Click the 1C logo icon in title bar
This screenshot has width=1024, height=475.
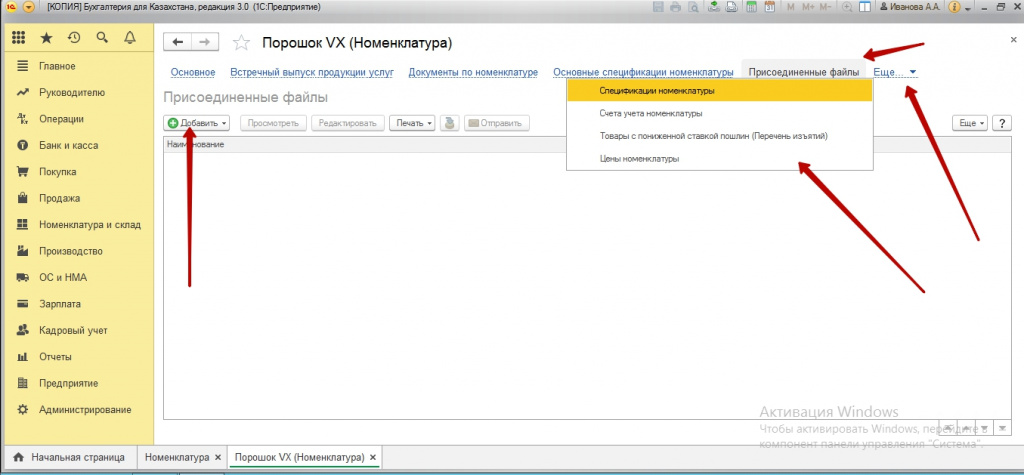[x=11, y=7]
